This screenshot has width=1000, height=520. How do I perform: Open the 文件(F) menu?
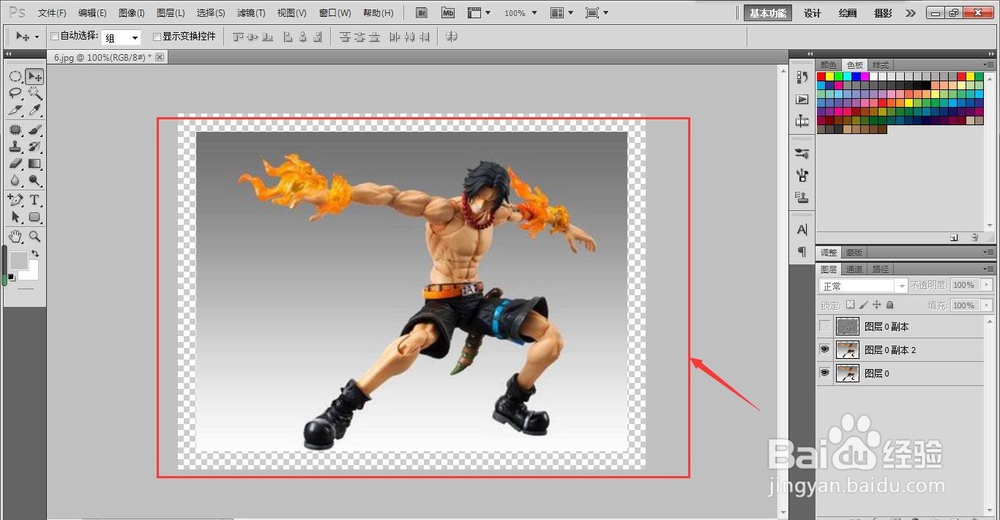52,13
